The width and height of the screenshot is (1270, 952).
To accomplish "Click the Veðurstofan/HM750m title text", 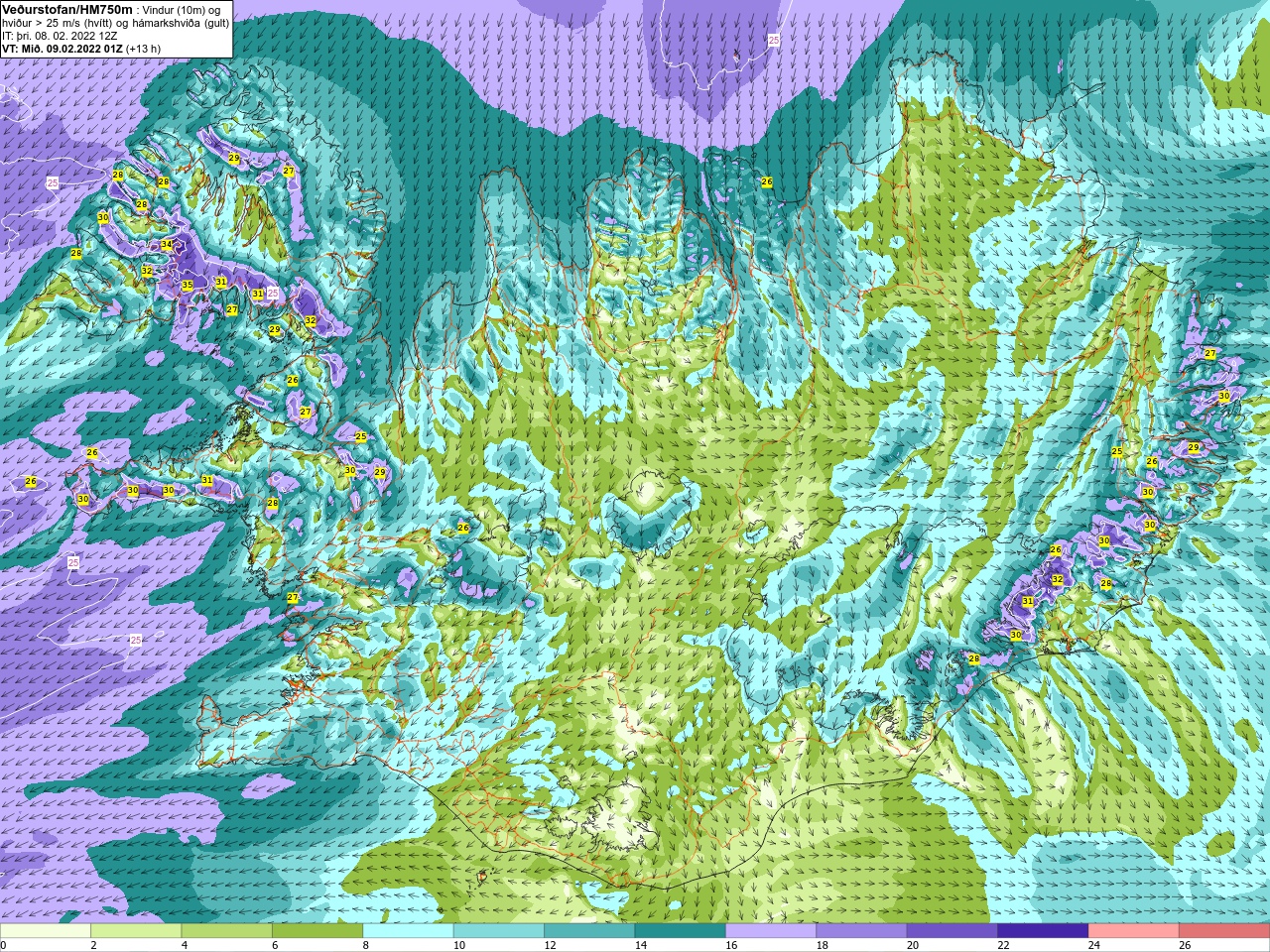I will pos(67,9).
